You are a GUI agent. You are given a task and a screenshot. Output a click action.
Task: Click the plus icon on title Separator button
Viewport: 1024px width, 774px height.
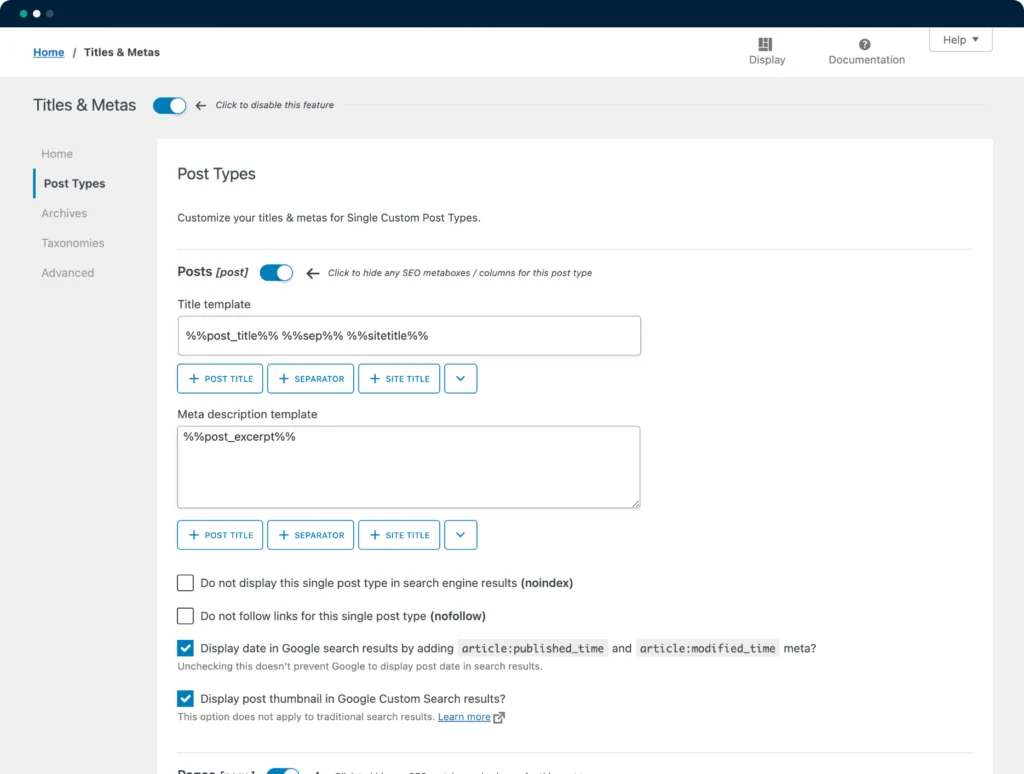click(x=284, y=379)
